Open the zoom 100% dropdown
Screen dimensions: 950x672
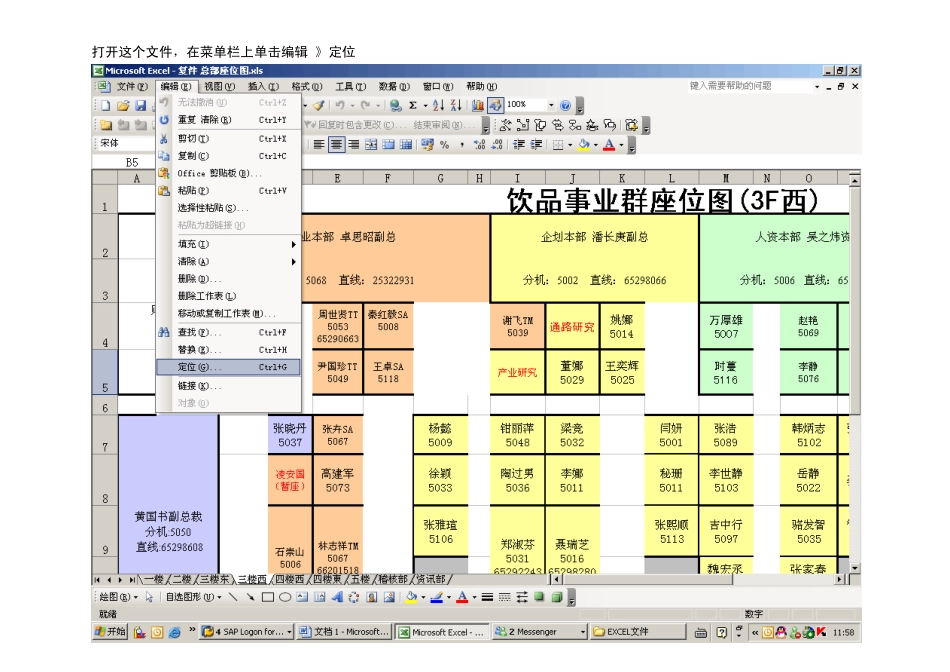pyautogui.click(x=551, y=105)
